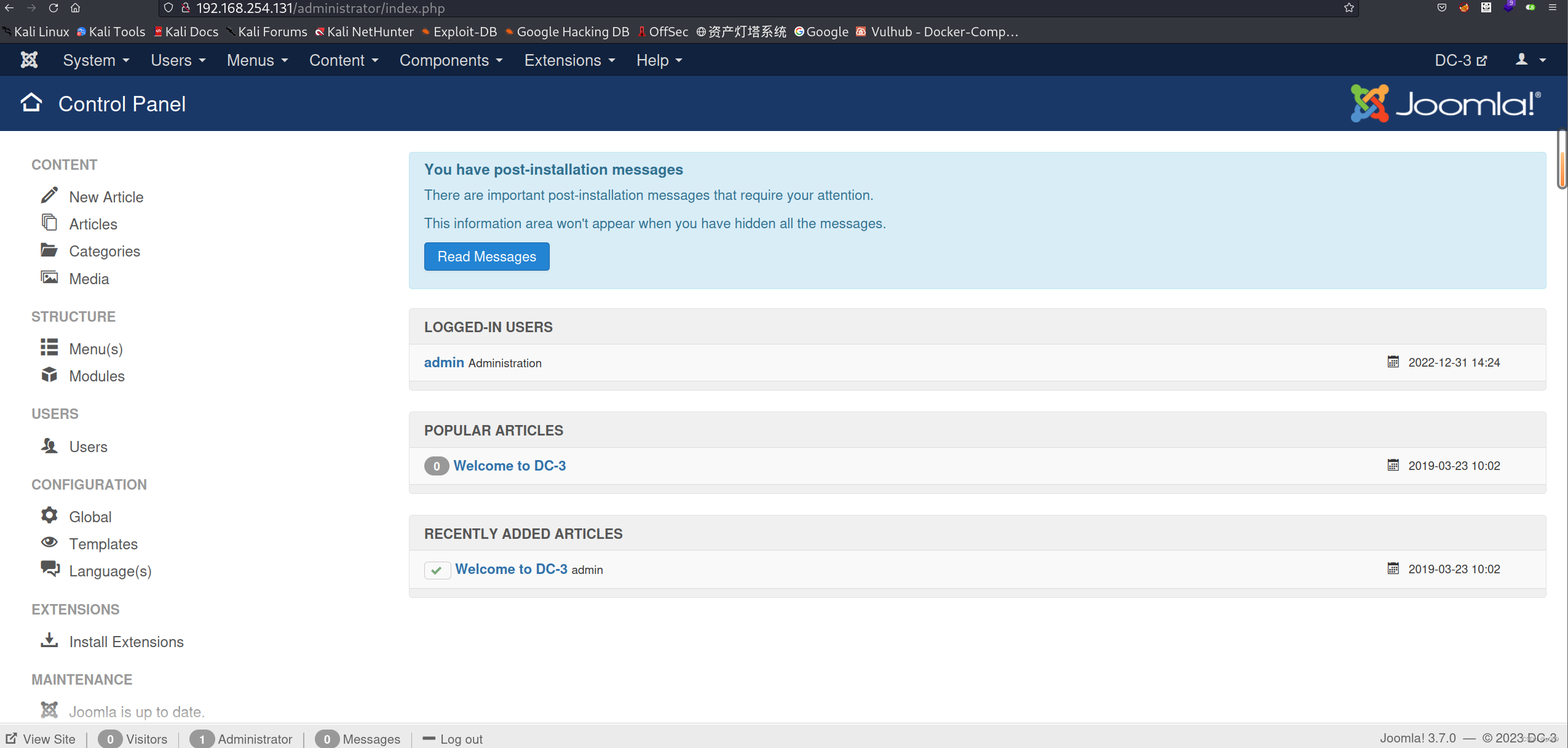The image size is (1568, 748).
Task: Open Media via its picture icon
Action: (x=49, y=277)
